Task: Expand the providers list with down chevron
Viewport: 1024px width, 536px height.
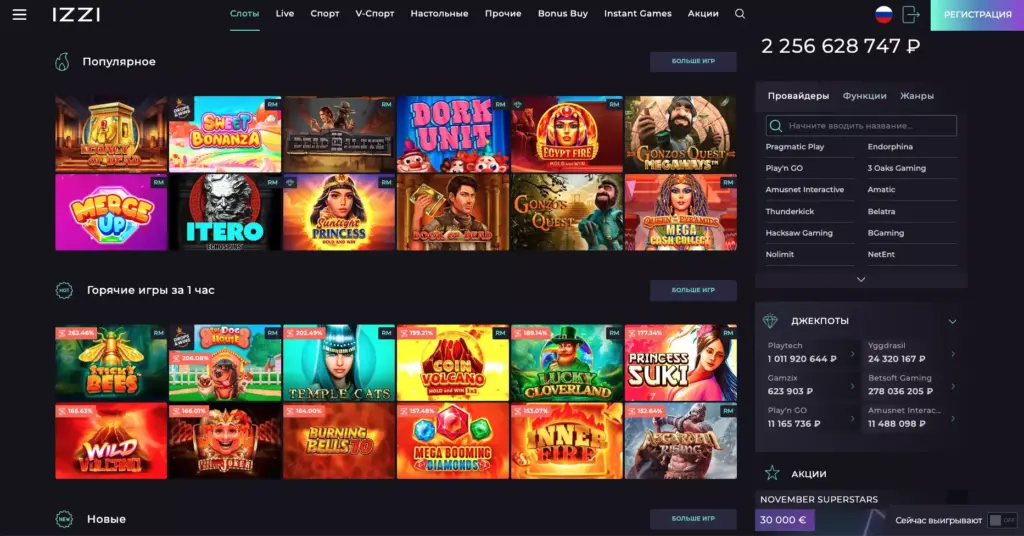Action: (861, 279)
